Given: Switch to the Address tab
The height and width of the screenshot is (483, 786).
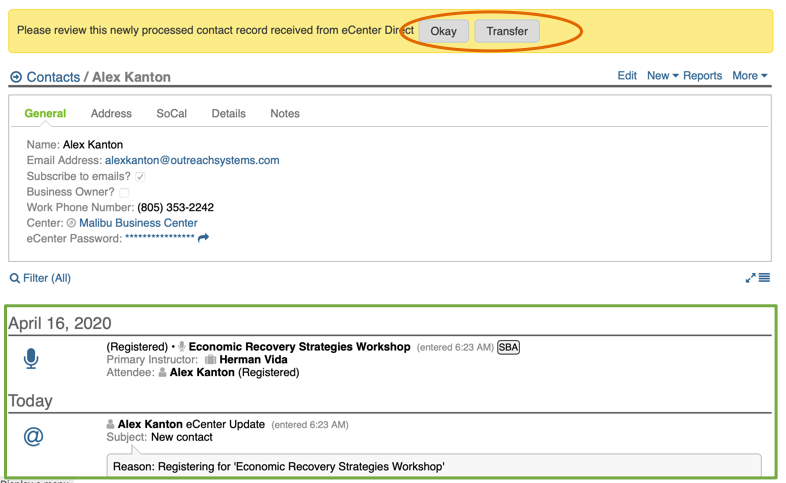Looking at the screenshot, I should point(111,114).
